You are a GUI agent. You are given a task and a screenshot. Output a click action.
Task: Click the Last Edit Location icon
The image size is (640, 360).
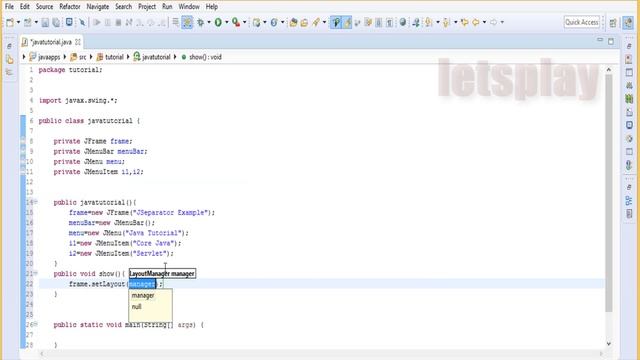[x=464, y=22]
